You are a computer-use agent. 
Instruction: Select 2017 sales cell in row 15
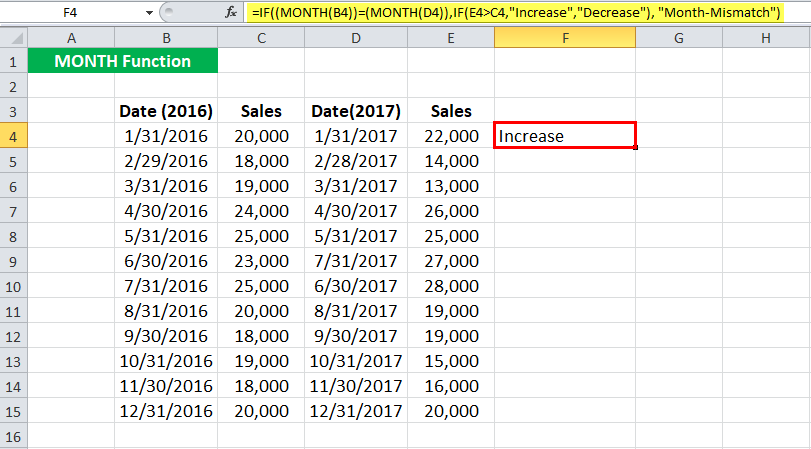click(451, 411)
